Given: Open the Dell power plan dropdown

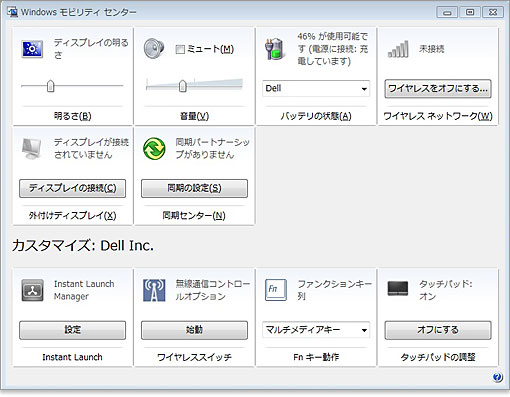Looking at the screenshot, I should [316, 88].
